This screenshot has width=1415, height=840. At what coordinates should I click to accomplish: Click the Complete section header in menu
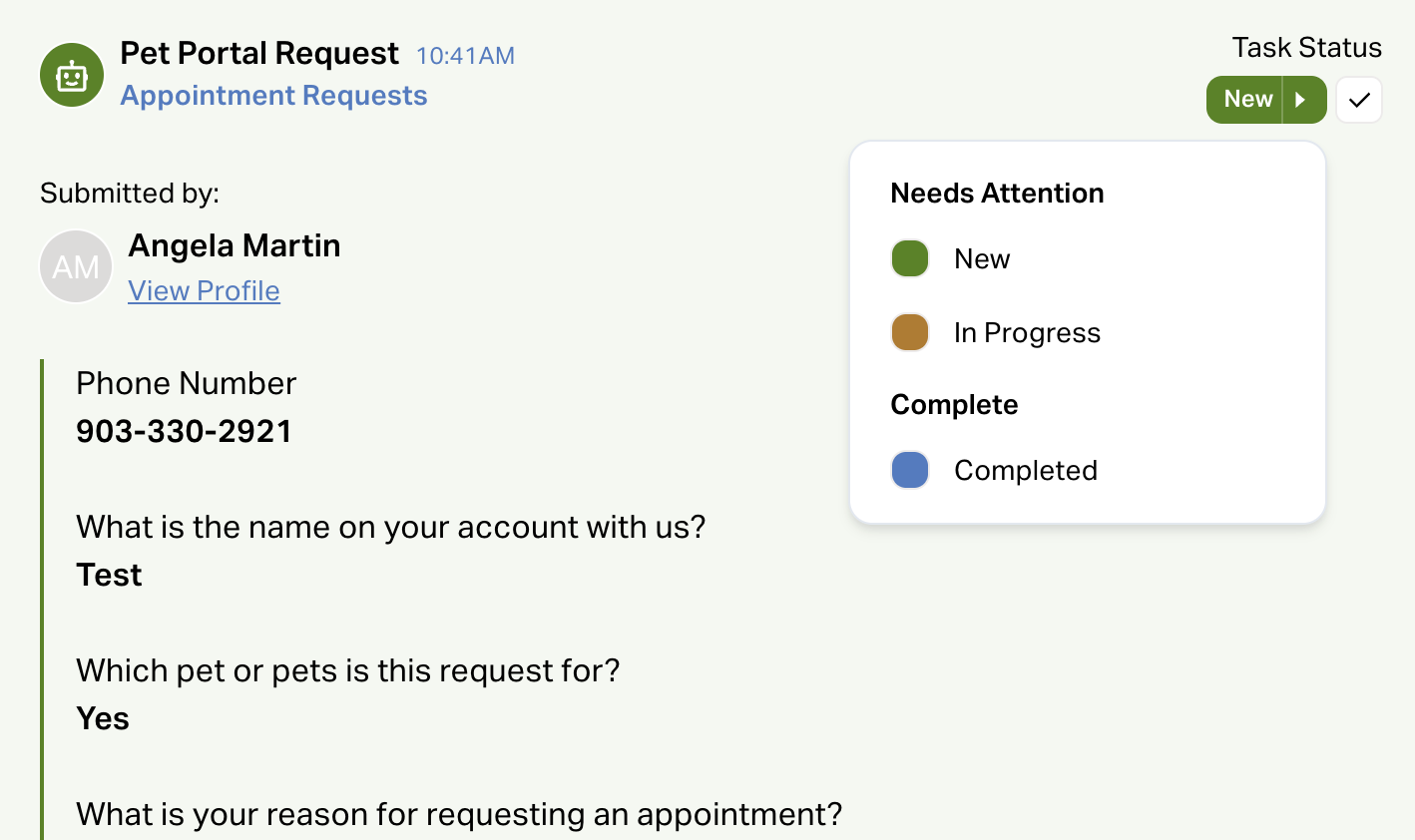click(954, 404)
